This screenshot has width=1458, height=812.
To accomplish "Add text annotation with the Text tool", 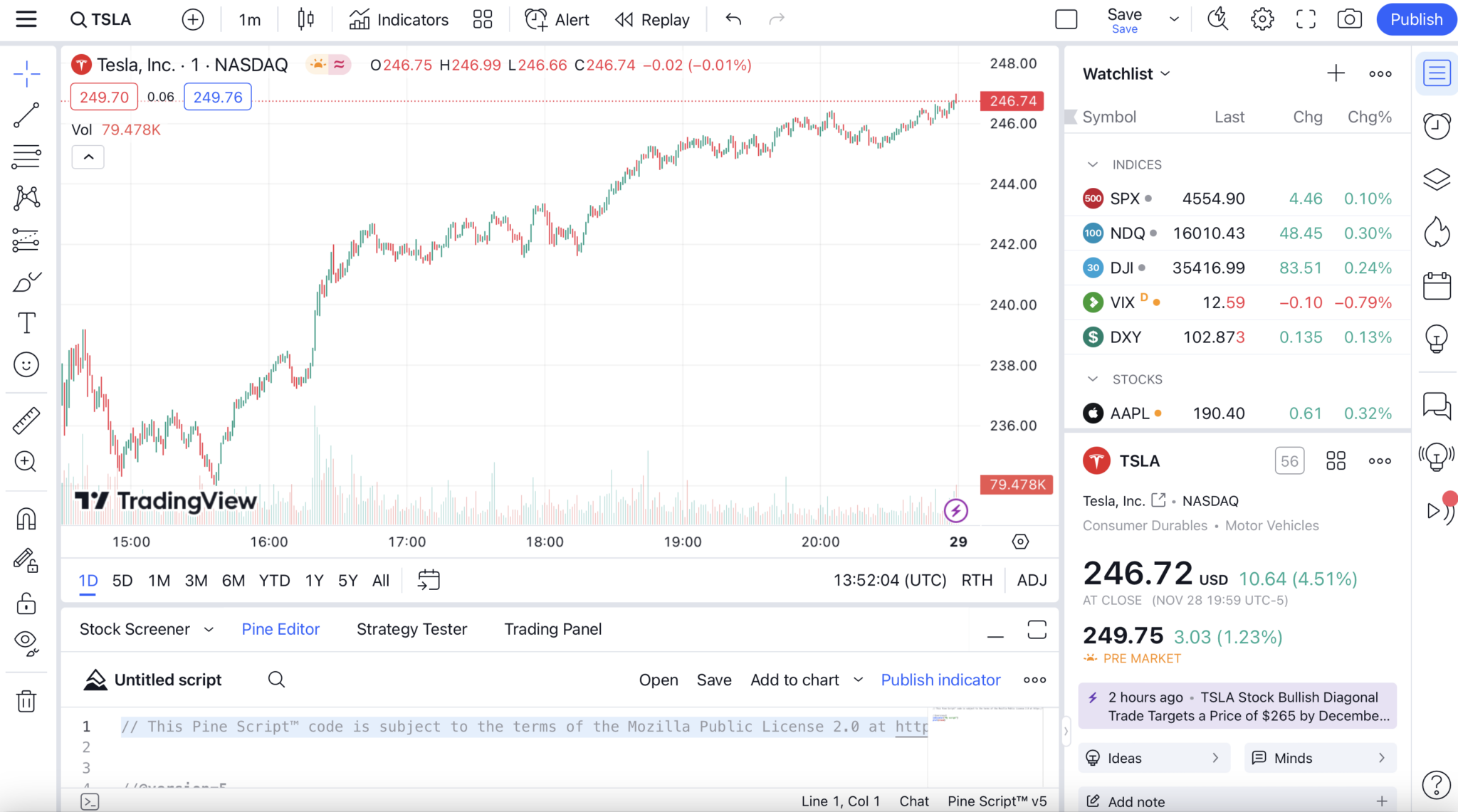I will click(26, 322).
